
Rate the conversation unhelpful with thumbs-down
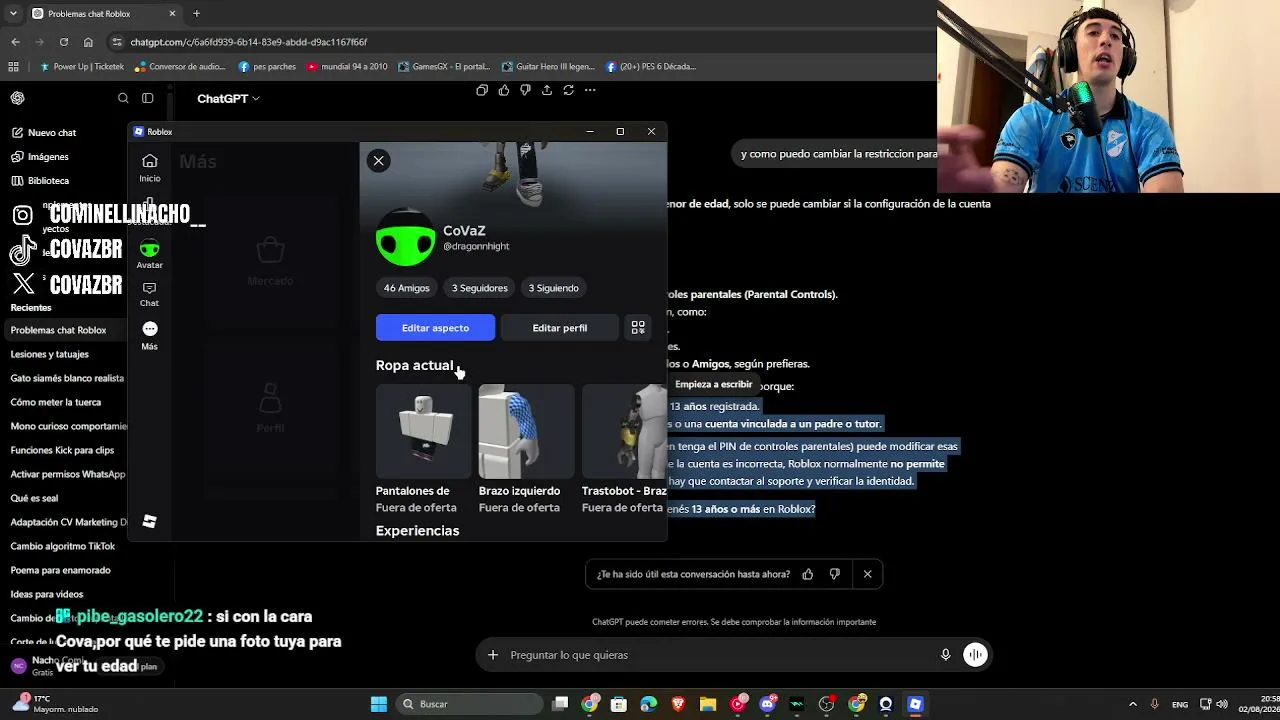point(835,574)
